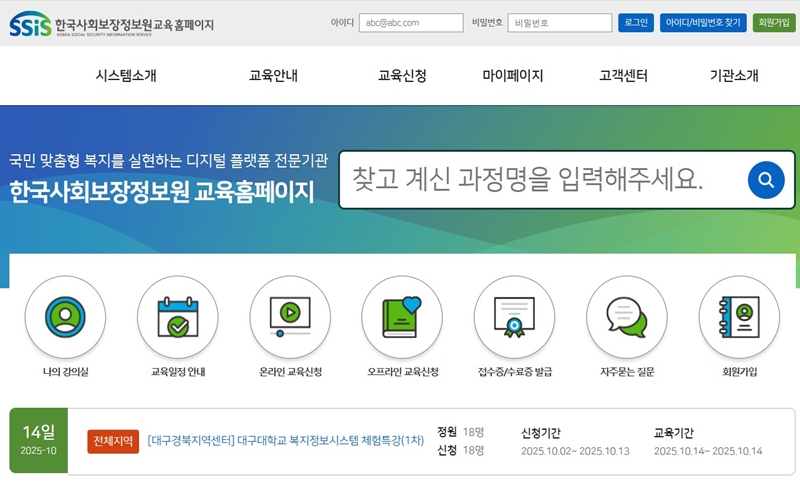Focus the 아이디 email input field

pos(411,23)
